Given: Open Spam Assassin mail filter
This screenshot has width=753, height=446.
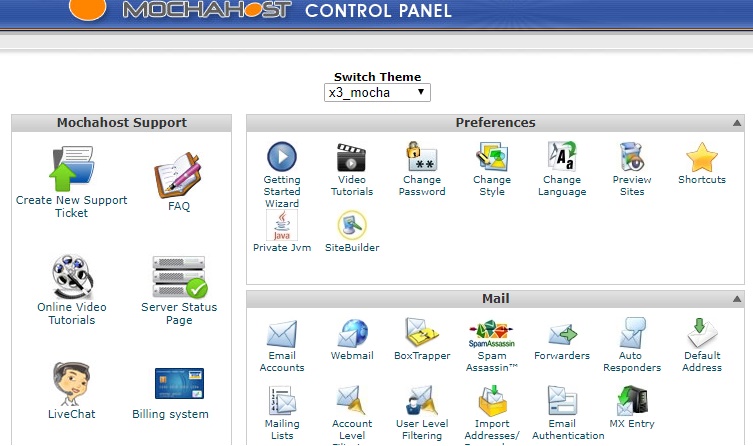Looking at the screenshot, I should point(491,333).
